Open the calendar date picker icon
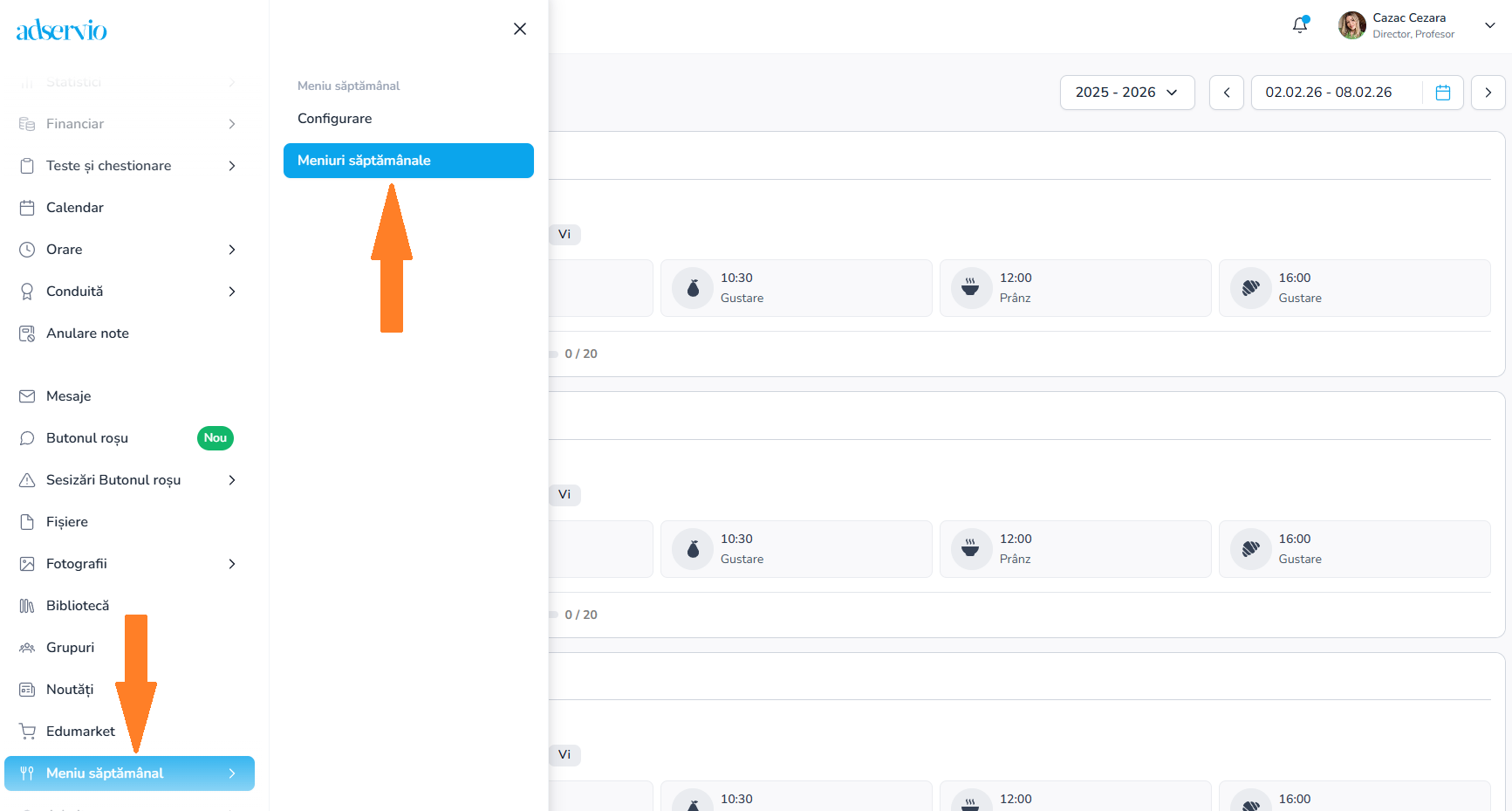Viewport: 1512px width, 811px height. pos(1442,93)
